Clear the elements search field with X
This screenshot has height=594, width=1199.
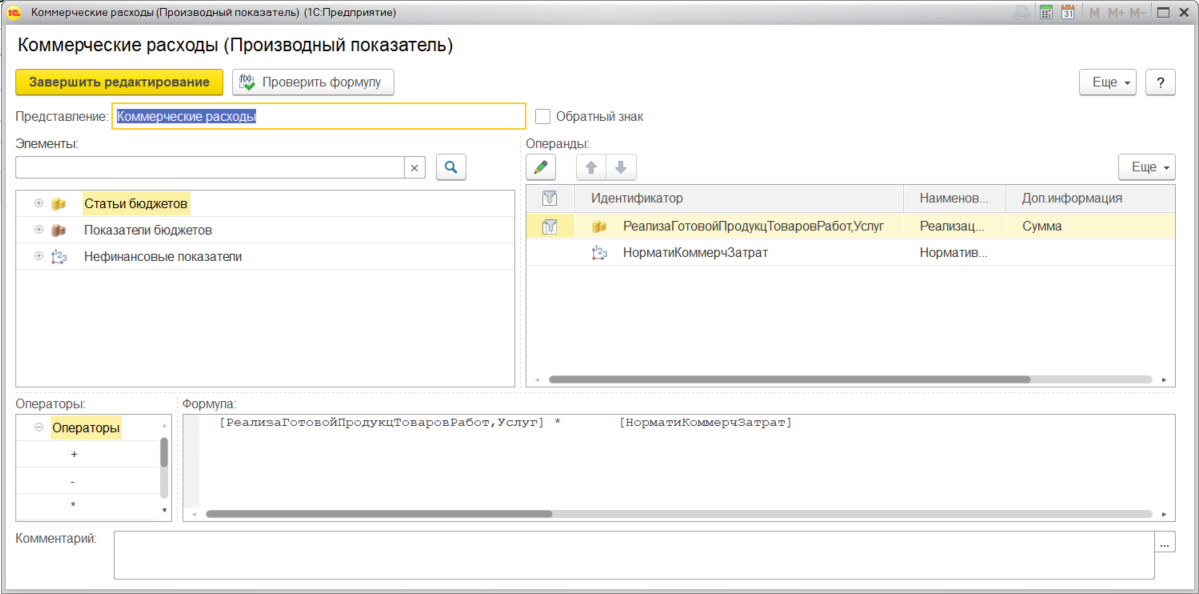pos(414,168)
